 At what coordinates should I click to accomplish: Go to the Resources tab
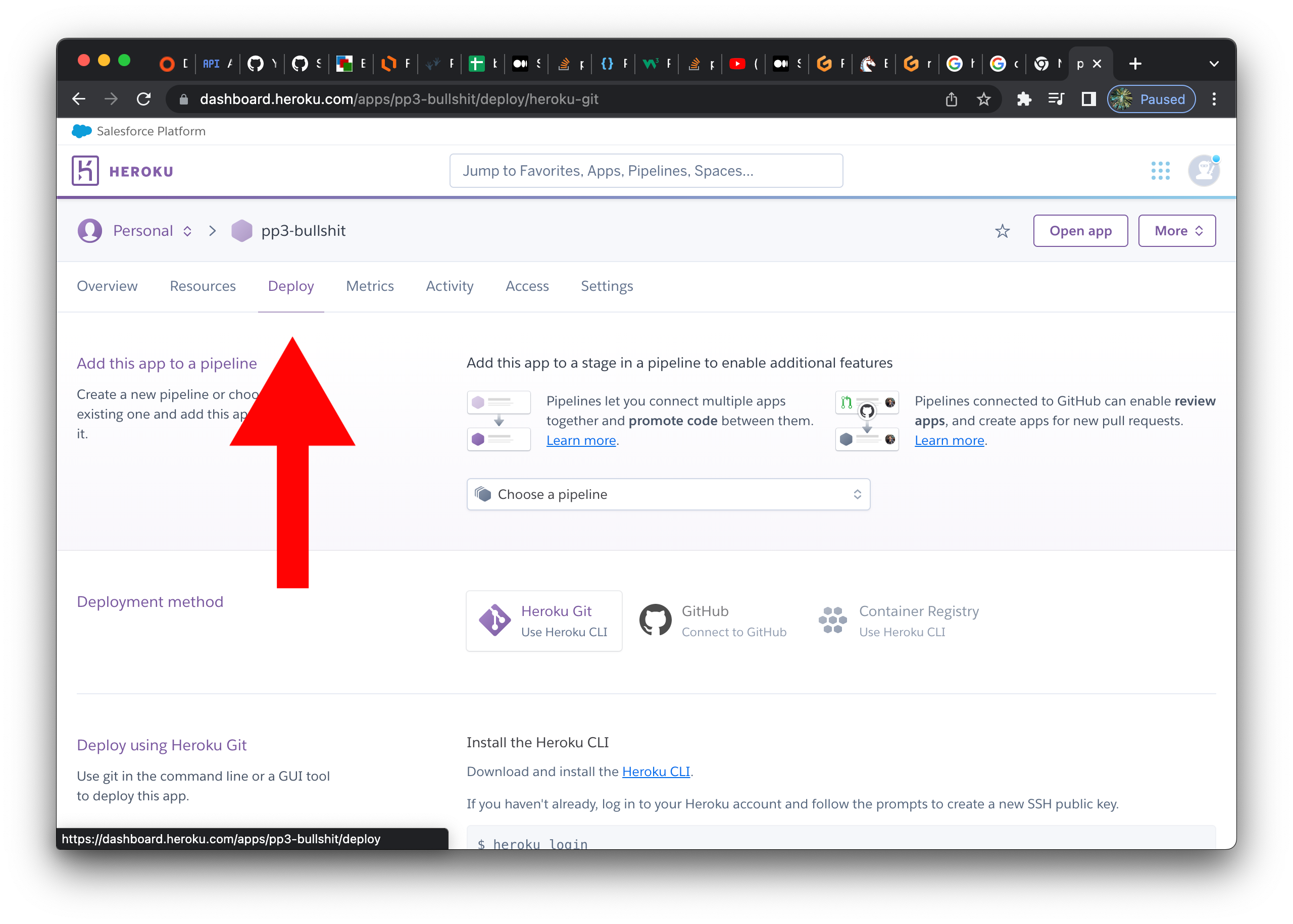tap(203, 286)
